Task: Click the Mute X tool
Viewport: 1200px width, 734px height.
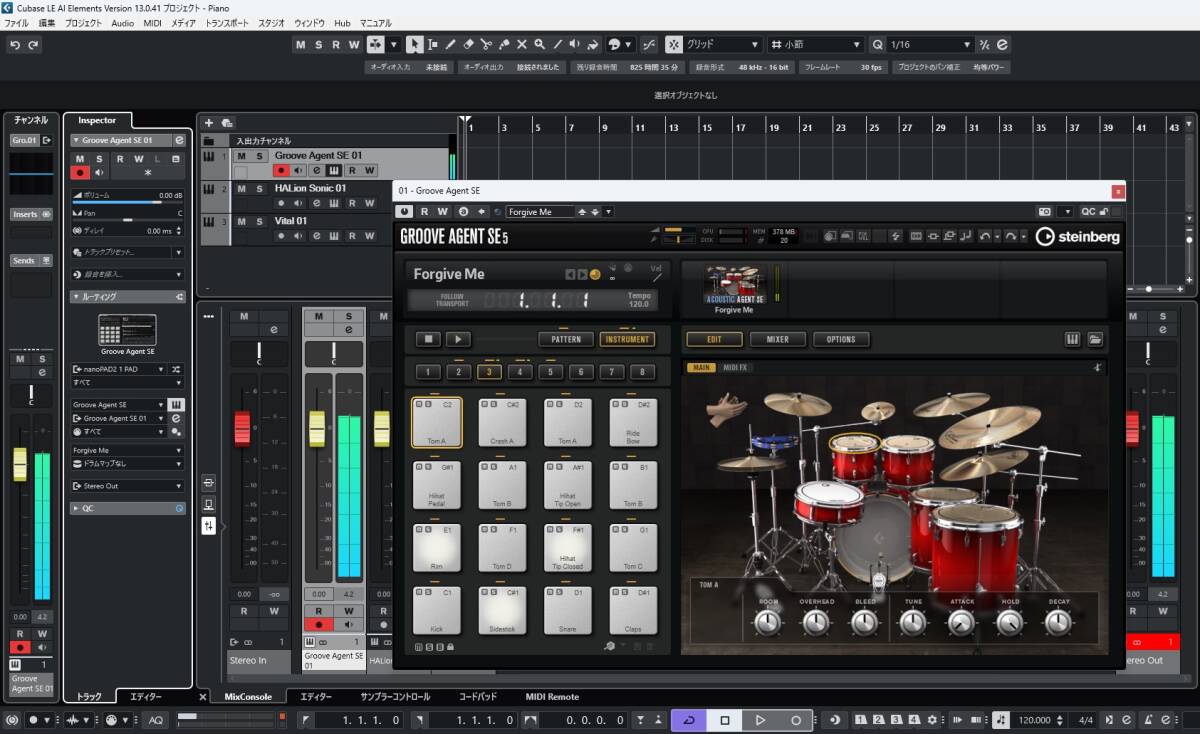Action: click(x=521, y=45)
